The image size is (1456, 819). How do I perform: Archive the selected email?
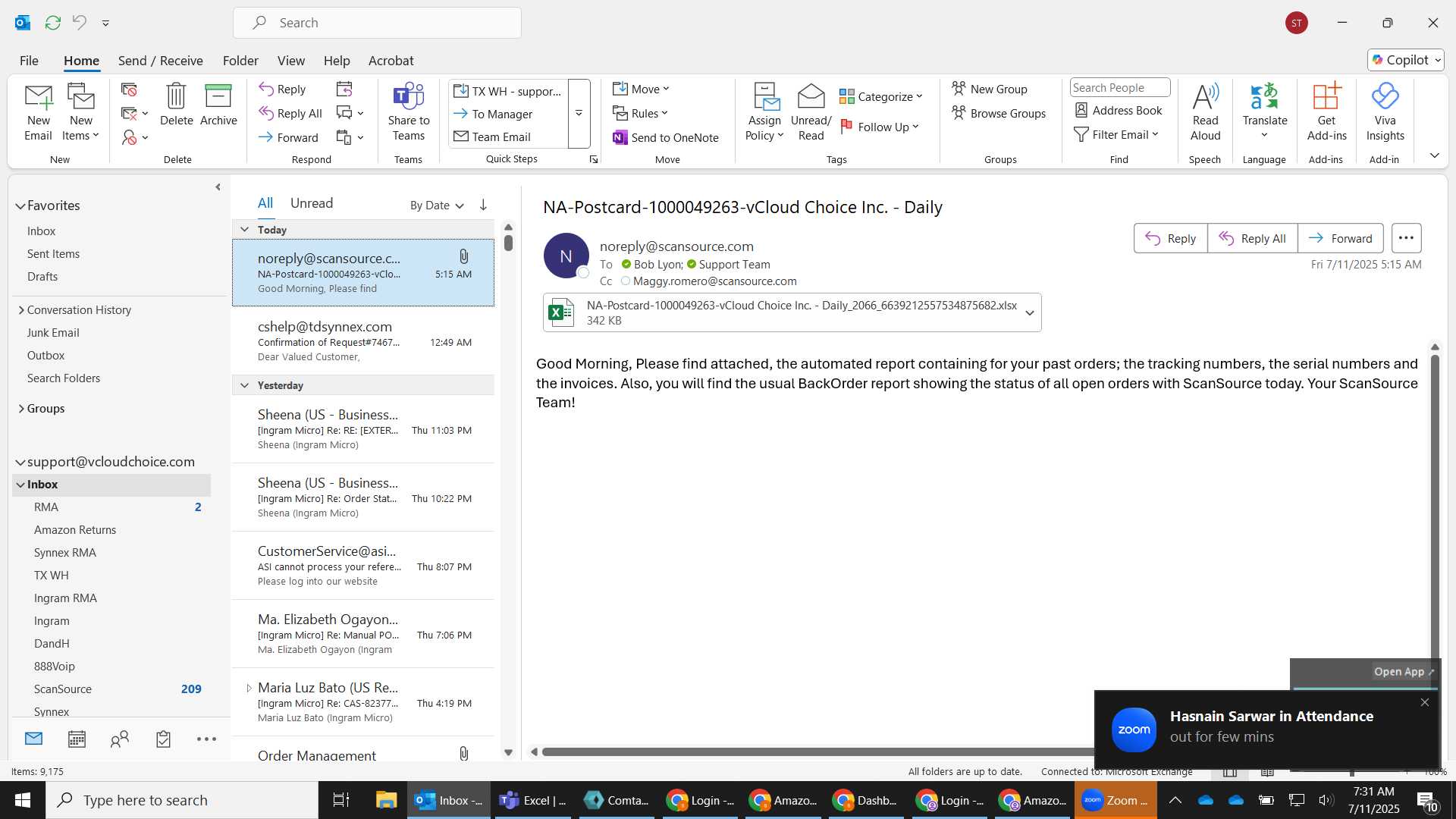pyautogui.click(x=218, y=105)
